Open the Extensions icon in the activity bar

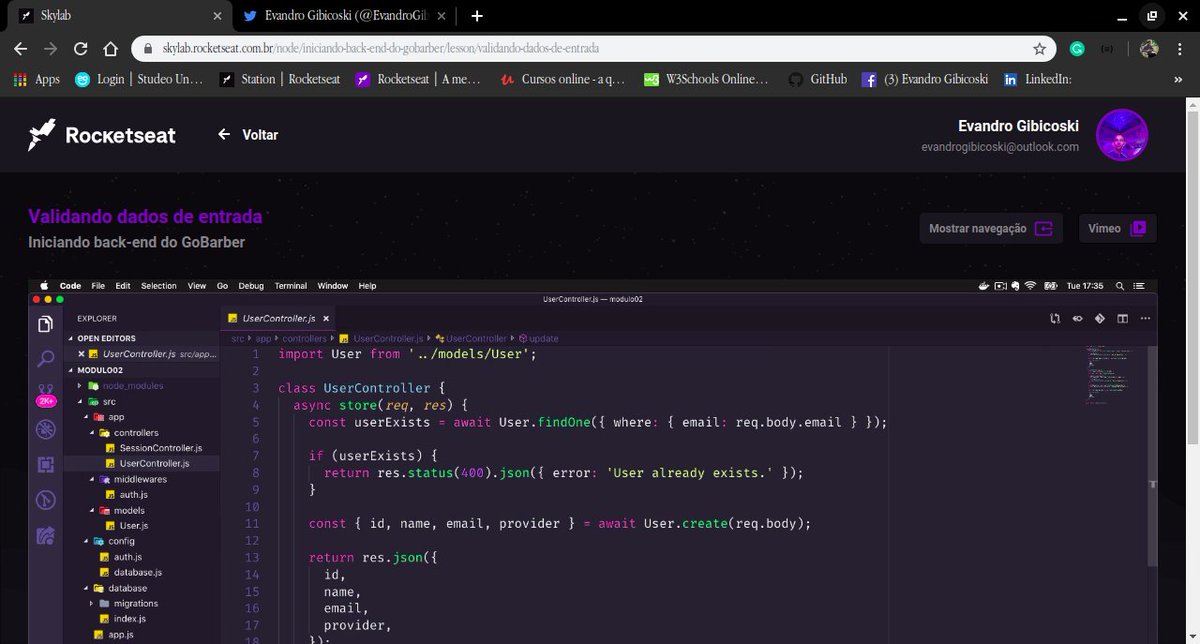point(45,465)
